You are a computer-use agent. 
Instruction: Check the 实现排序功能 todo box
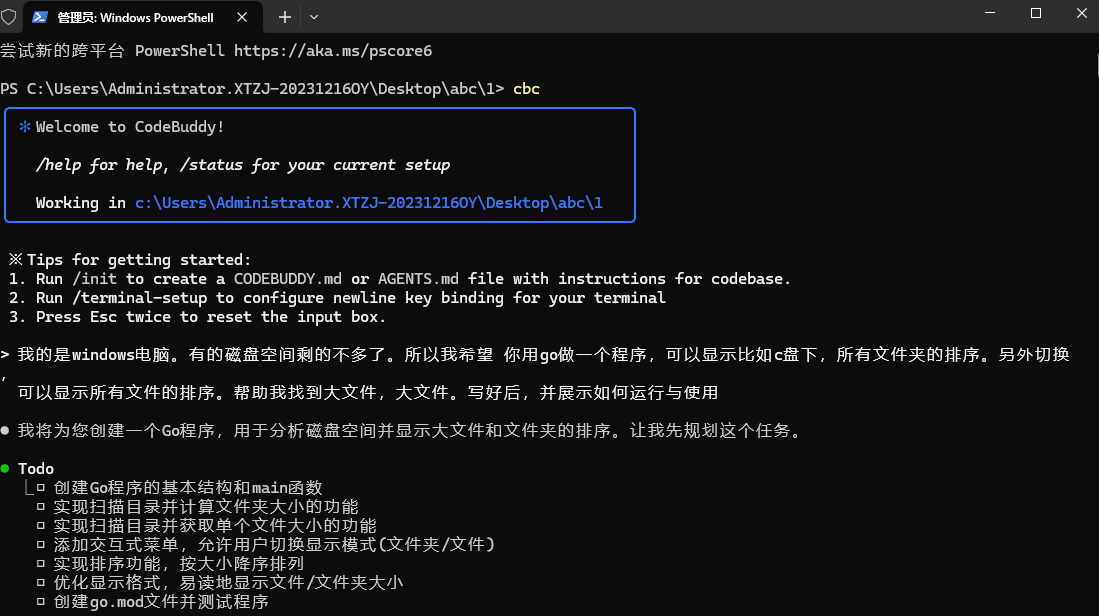click(41, 563)
